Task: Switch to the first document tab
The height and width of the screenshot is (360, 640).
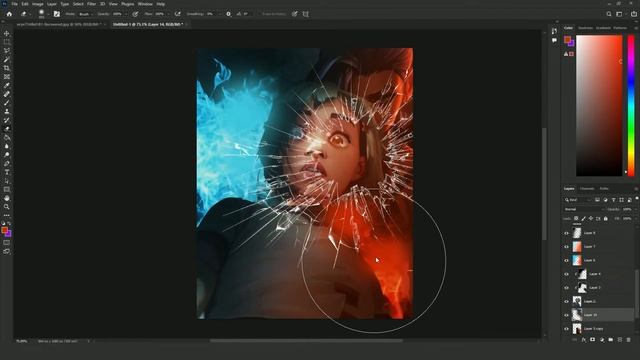Action: (59, 24)
